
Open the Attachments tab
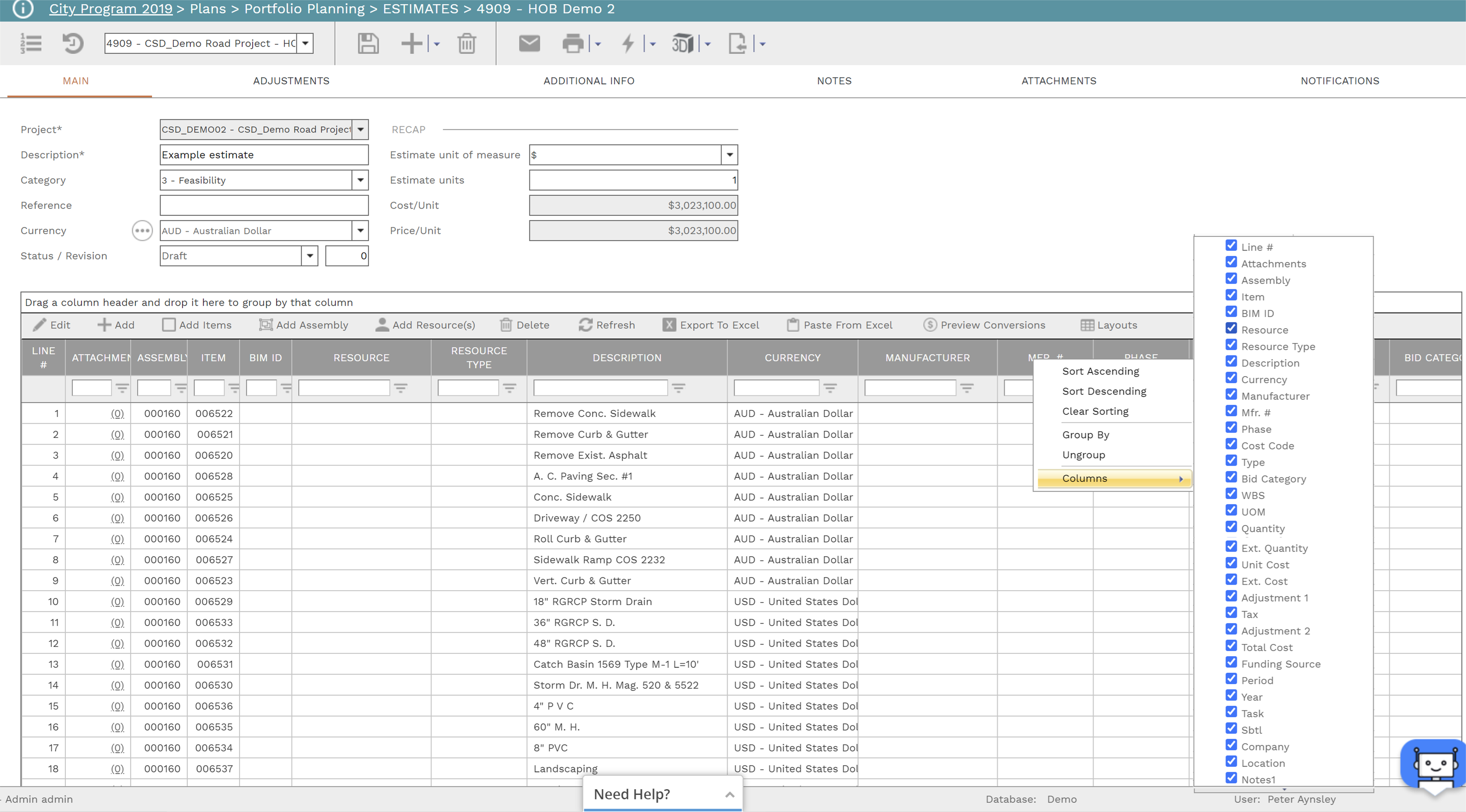(x=1059, y=81)
